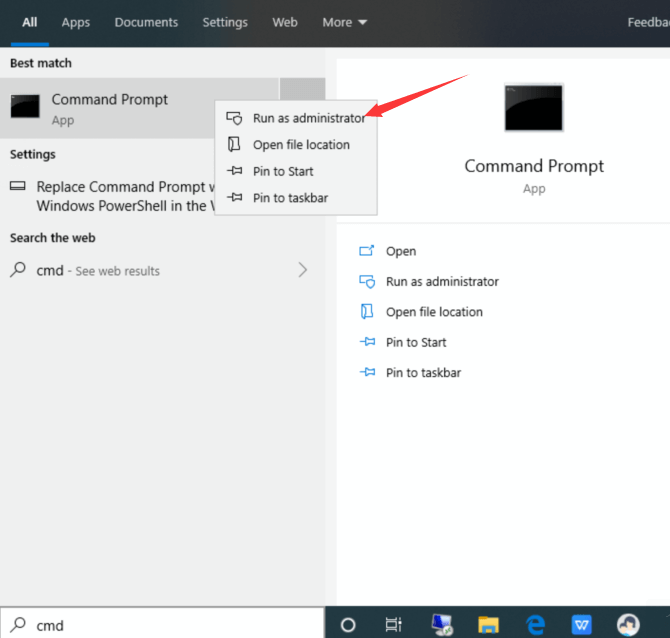Open the blue W app on taskbar

tap(582, 624)
